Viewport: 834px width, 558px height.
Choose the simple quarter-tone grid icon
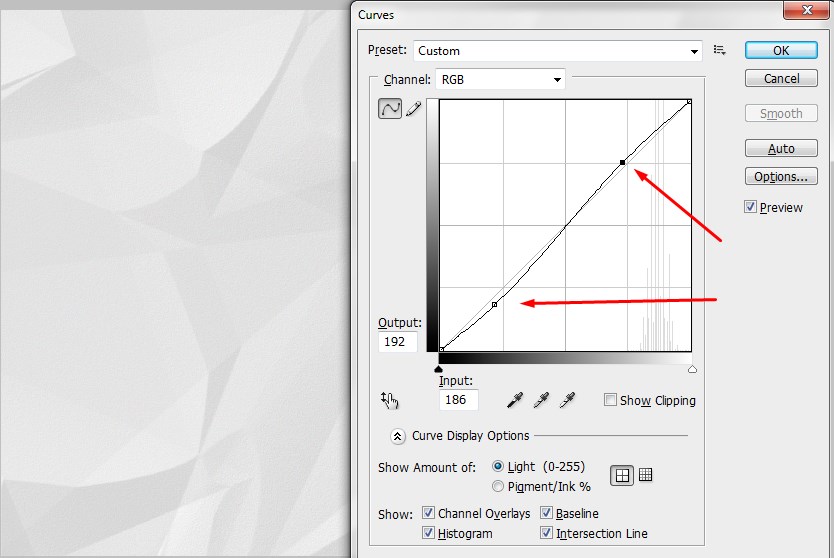tap(622, 475)
